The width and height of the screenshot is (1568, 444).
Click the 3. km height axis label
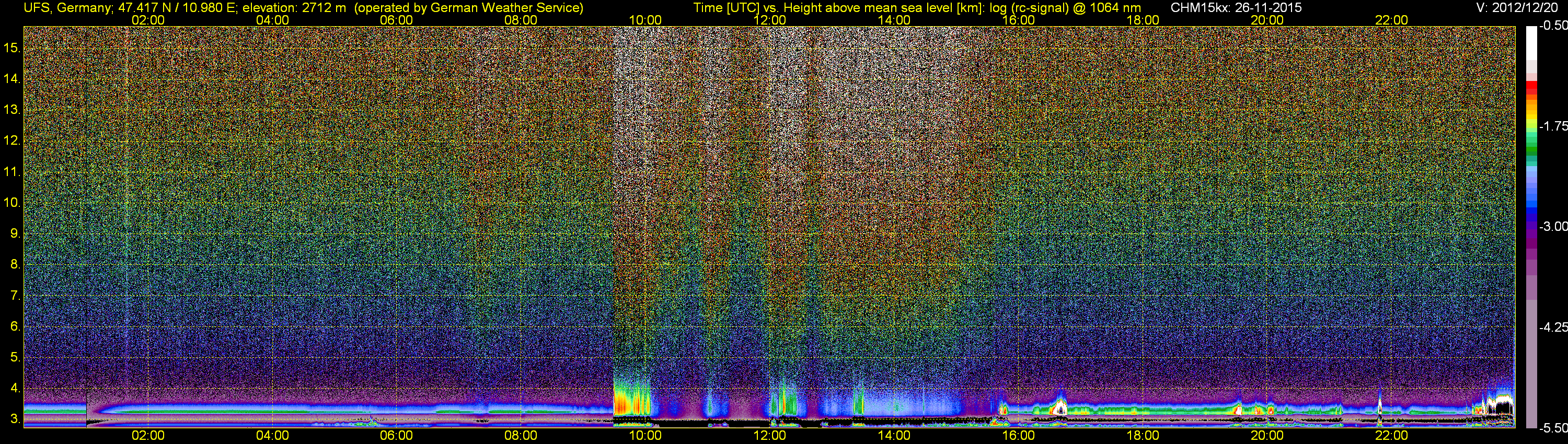[x=15, y=419]
